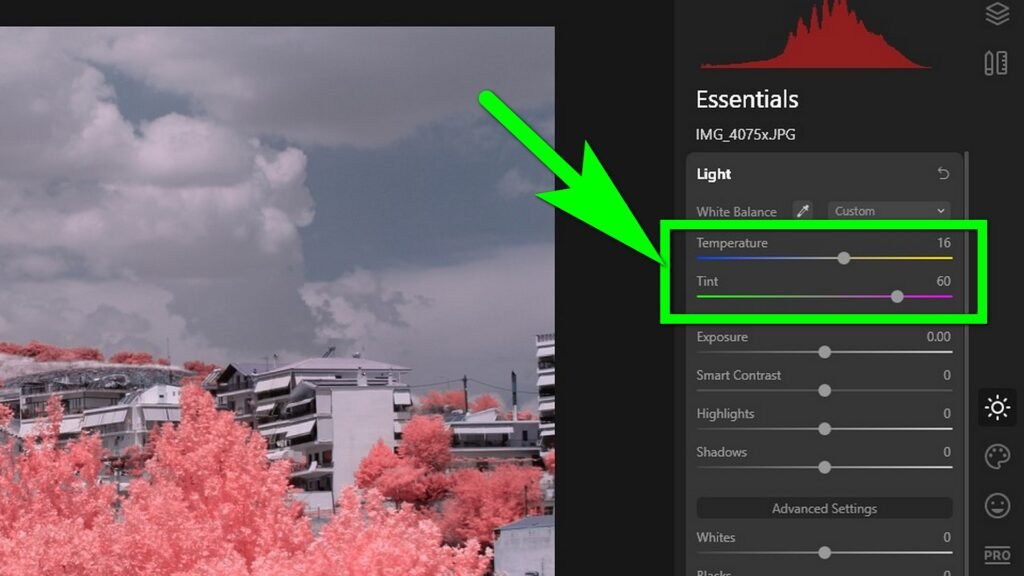
Task: Reset the Light panel with undo arrow
Action: pos(943,174)
